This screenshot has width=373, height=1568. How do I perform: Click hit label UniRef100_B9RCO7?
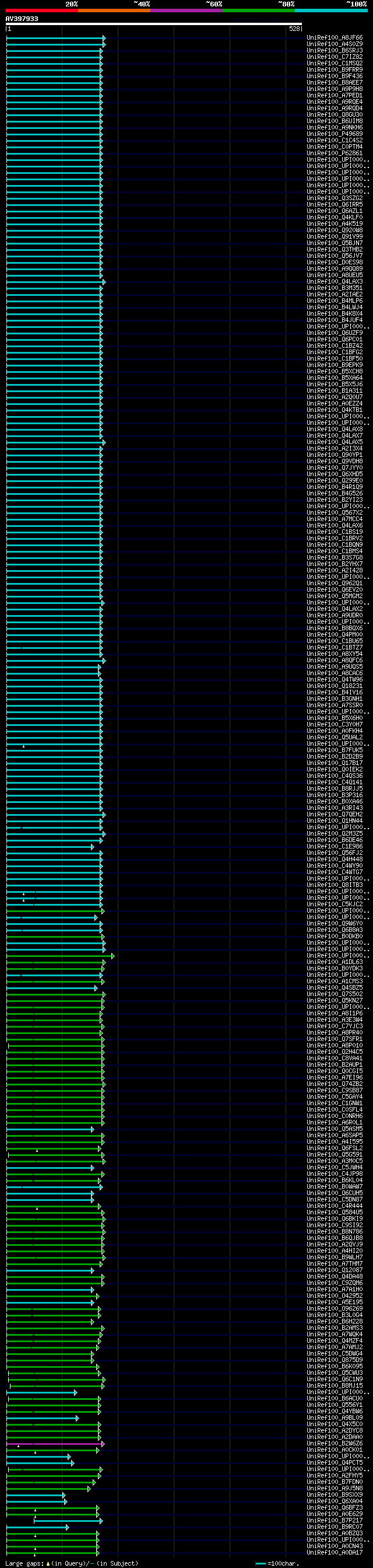pyautogui.click(x=335, y=1527)
